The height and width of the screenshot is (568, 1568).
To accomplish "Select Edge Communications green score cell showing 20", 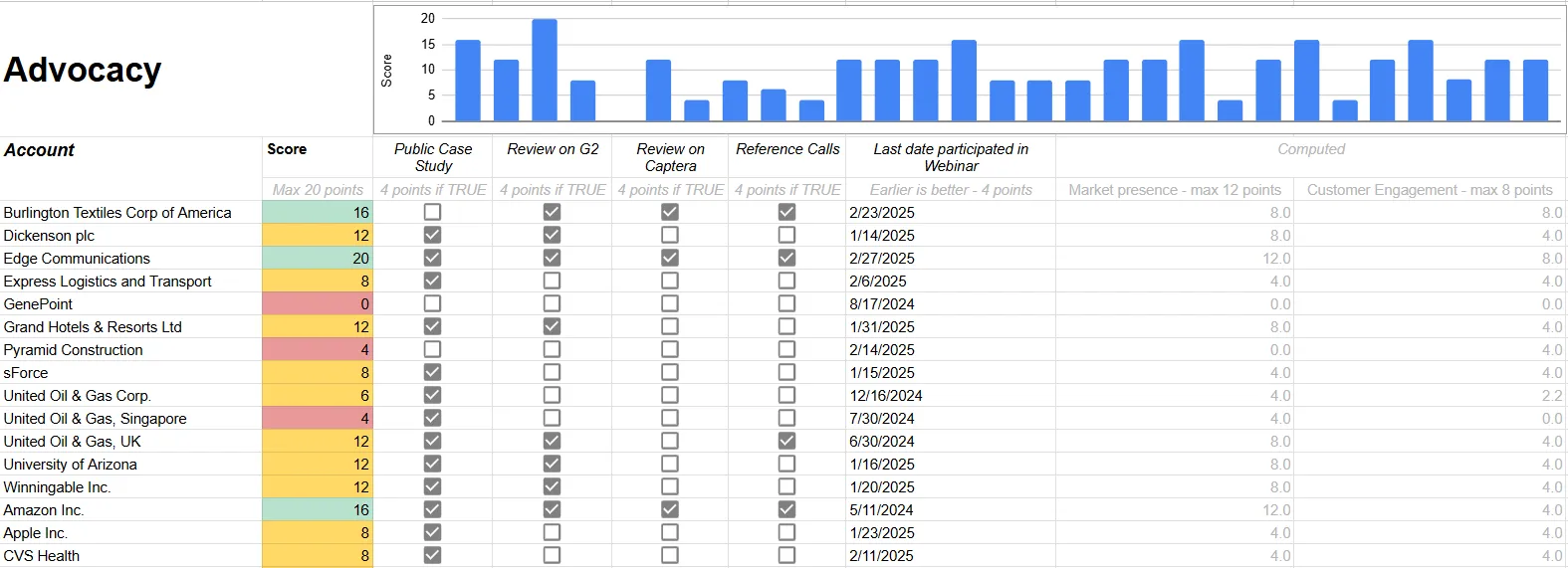I will [x=318, y=258].
